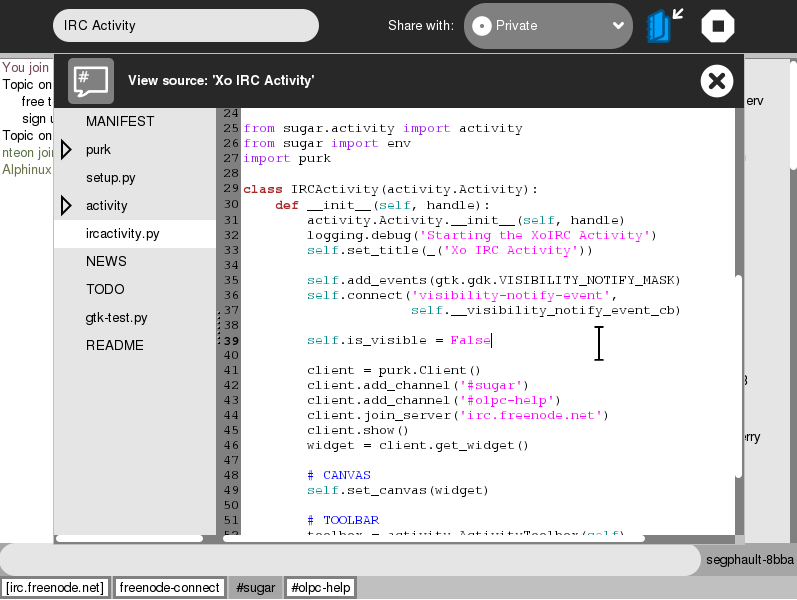
Task: Click the Keep journal entry icon
Action: [x=664, y=25]
